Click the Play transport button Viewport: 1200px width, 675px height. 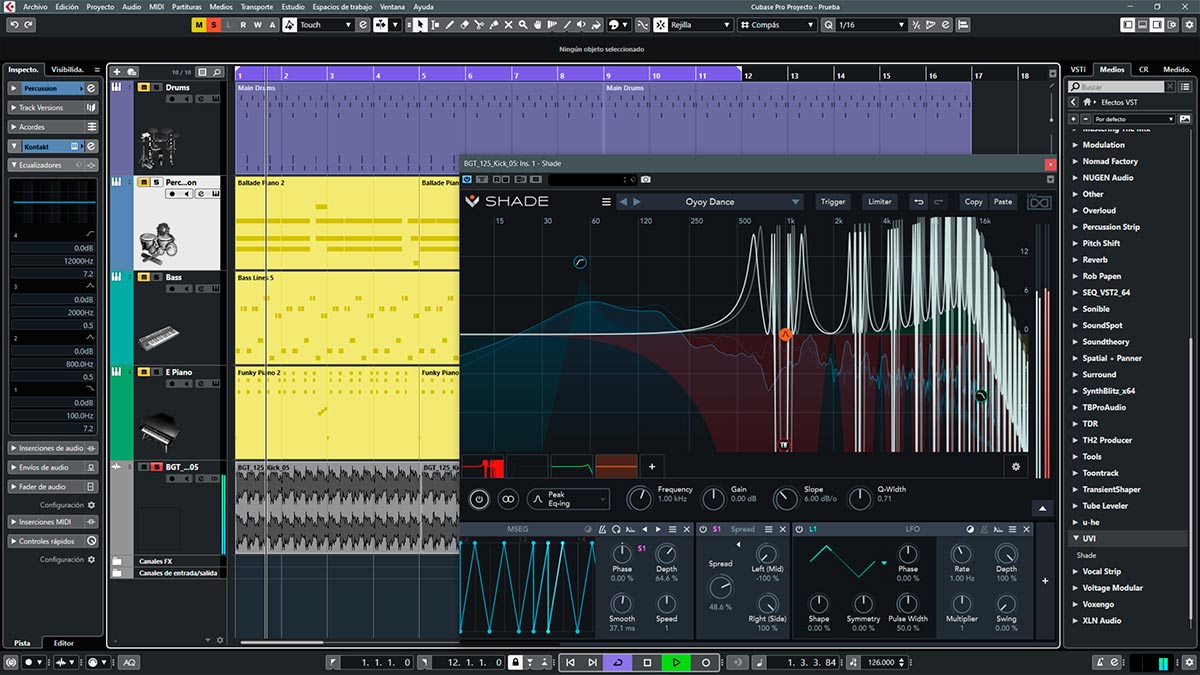[x=676, y=662]
